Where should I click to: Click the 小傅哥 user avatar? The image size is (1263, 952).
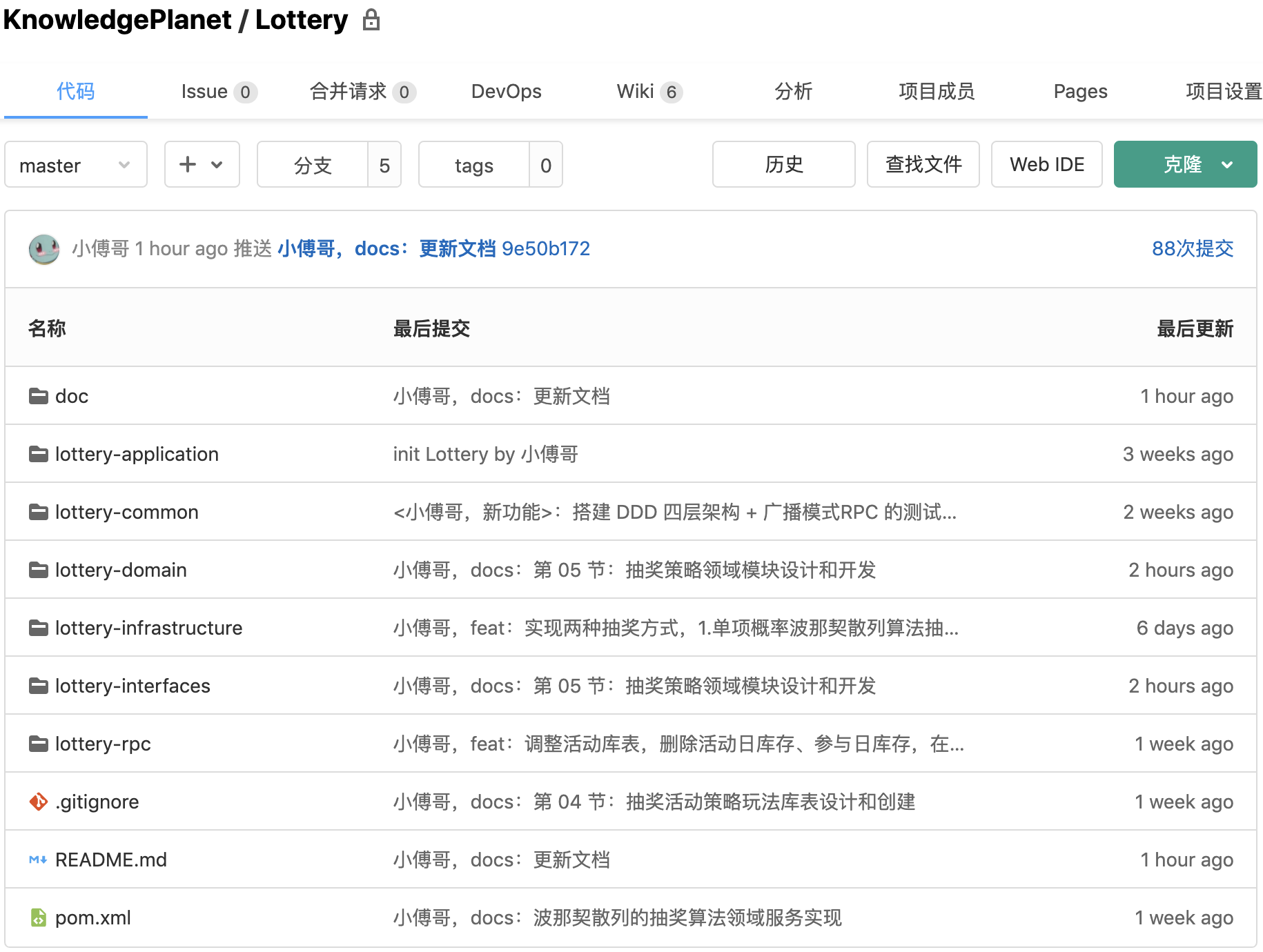(x=44, y=249)
